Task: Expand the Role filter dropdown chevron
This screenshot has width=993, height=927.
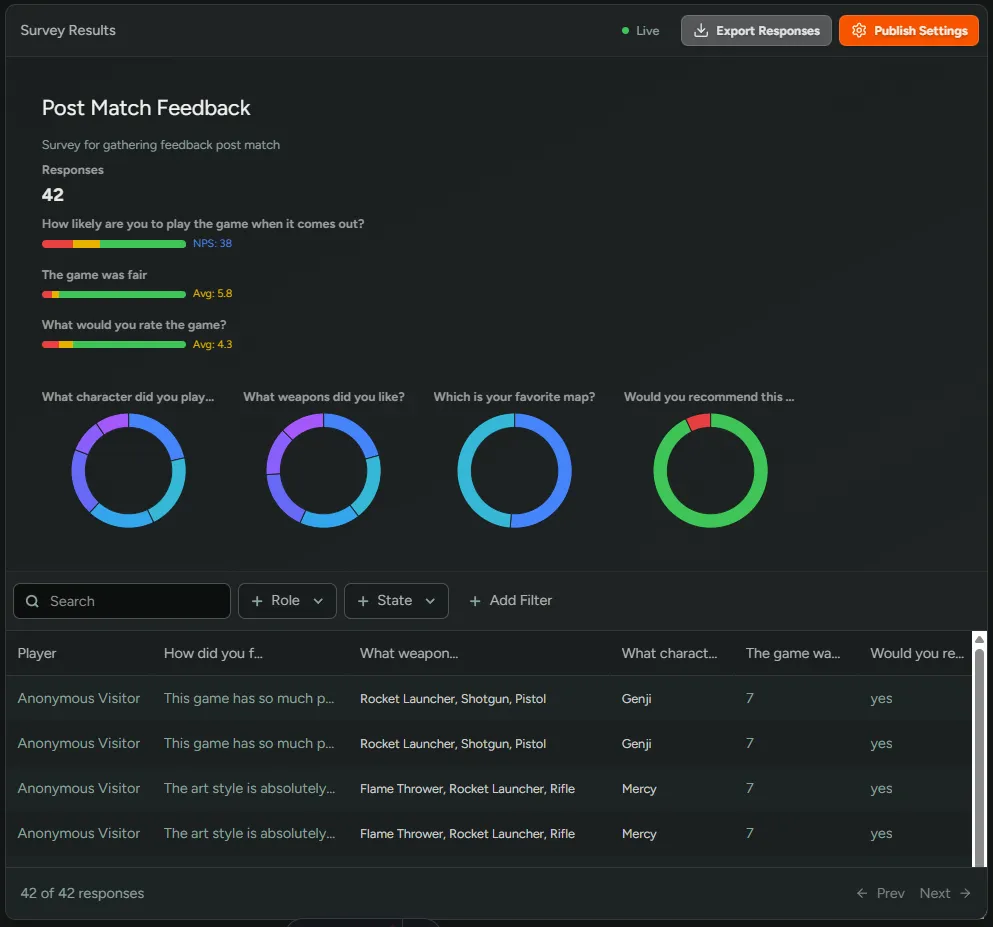Action: tap(318, 601)
